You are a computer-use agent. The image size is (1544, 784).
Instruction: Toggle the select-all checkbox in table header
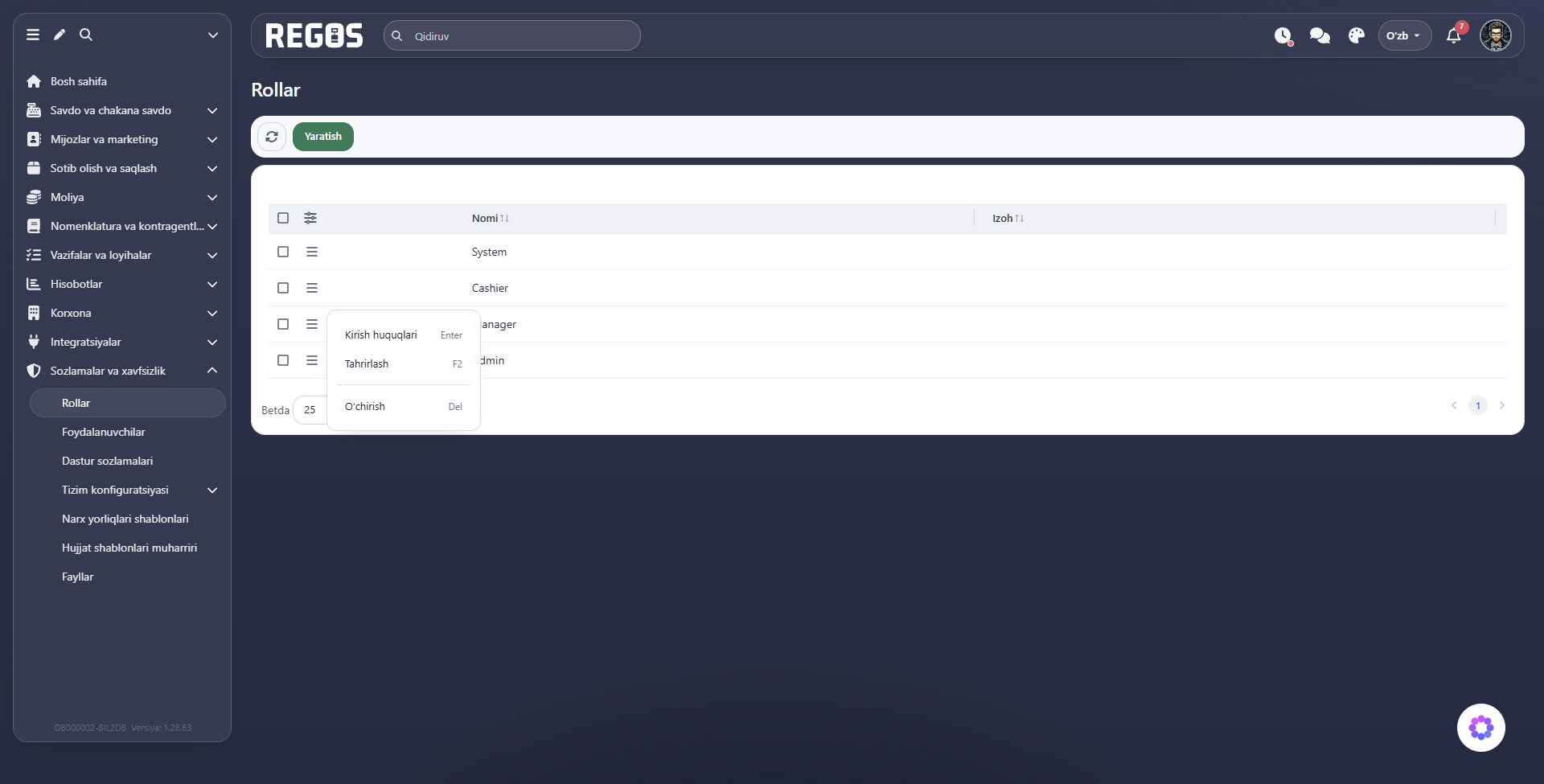283,218
